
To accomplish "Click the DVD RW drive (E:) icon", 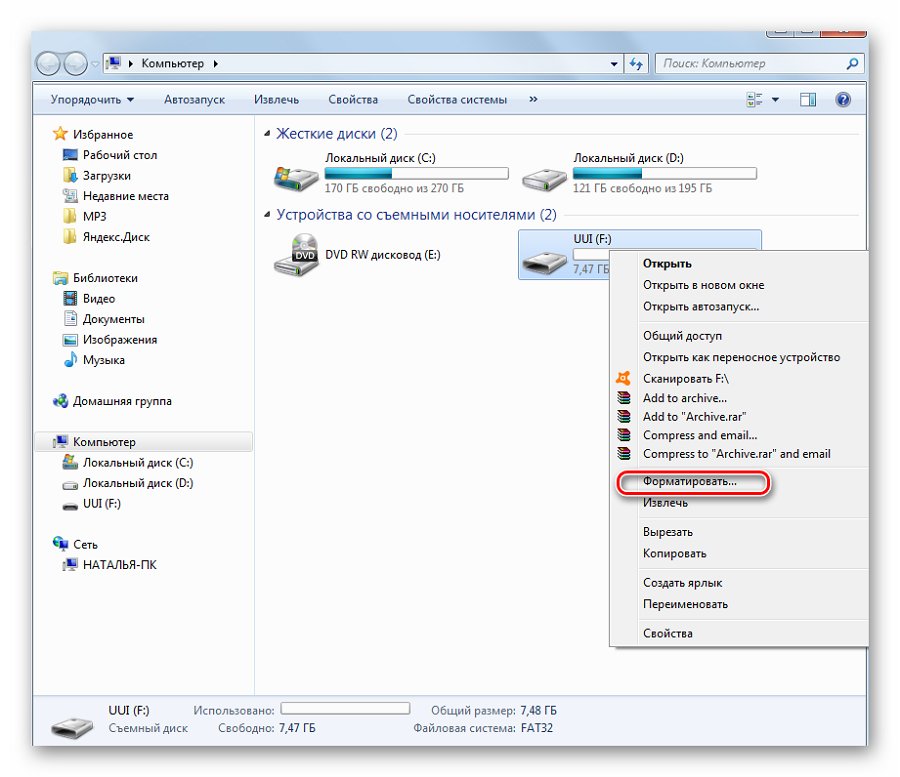I will tap(296, 255).
